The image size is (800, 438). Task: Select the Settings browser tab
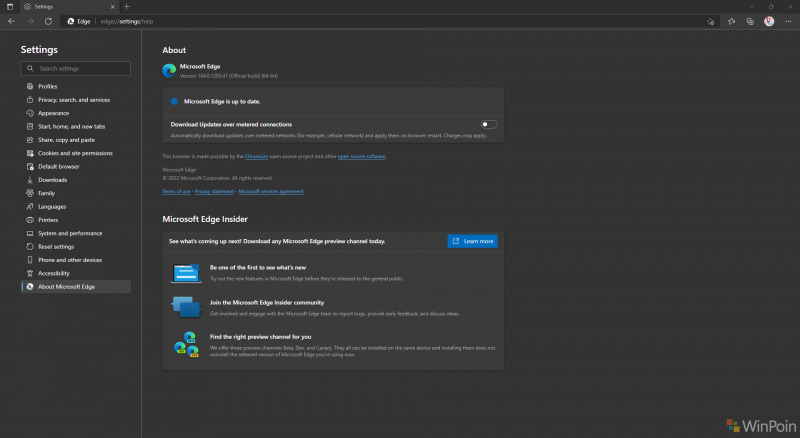coord(69,7)
